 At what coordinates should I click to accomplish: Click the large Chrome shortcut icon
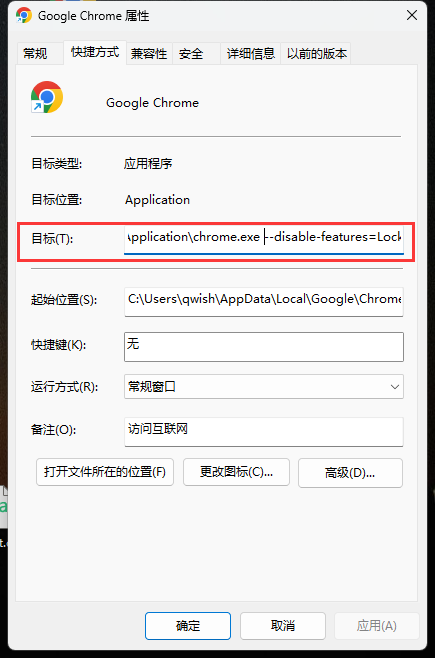47,97
